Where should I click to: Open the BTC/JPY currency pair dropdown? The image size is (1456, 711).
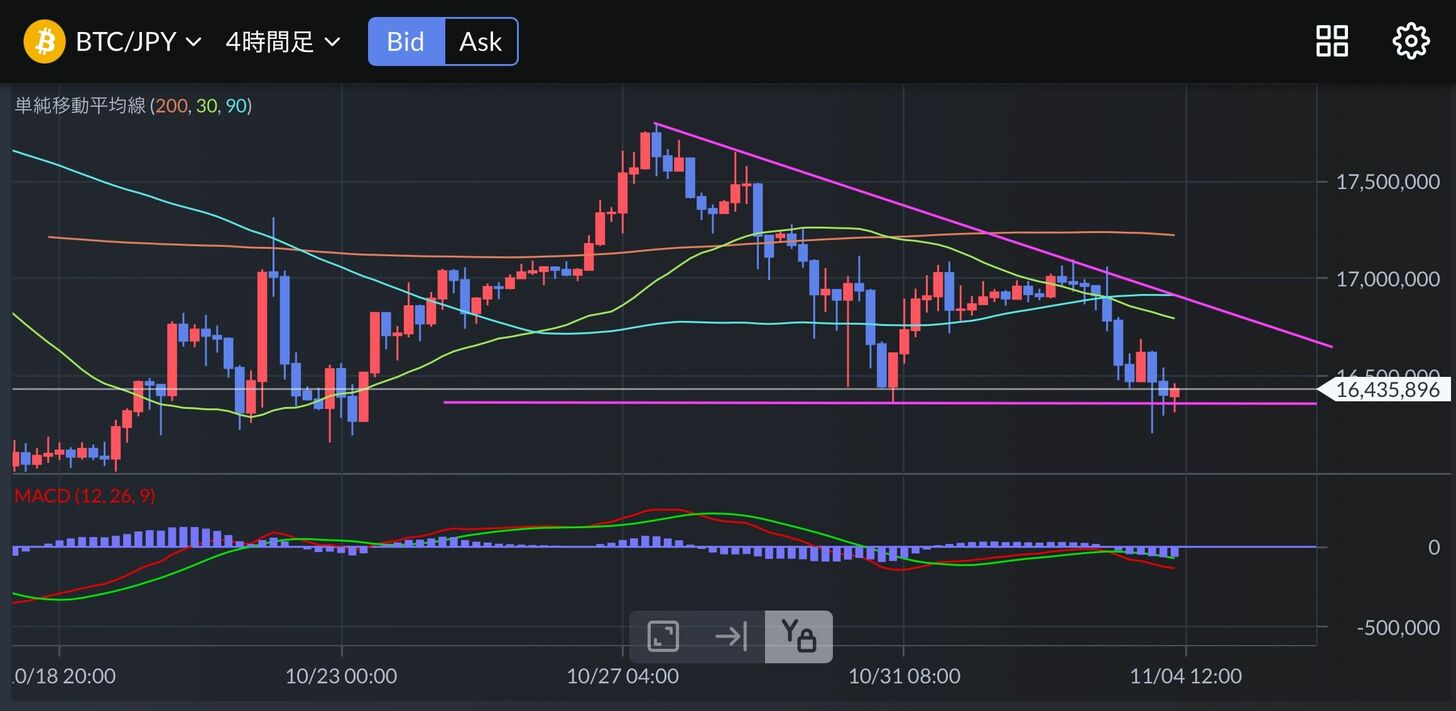[138, 42]
